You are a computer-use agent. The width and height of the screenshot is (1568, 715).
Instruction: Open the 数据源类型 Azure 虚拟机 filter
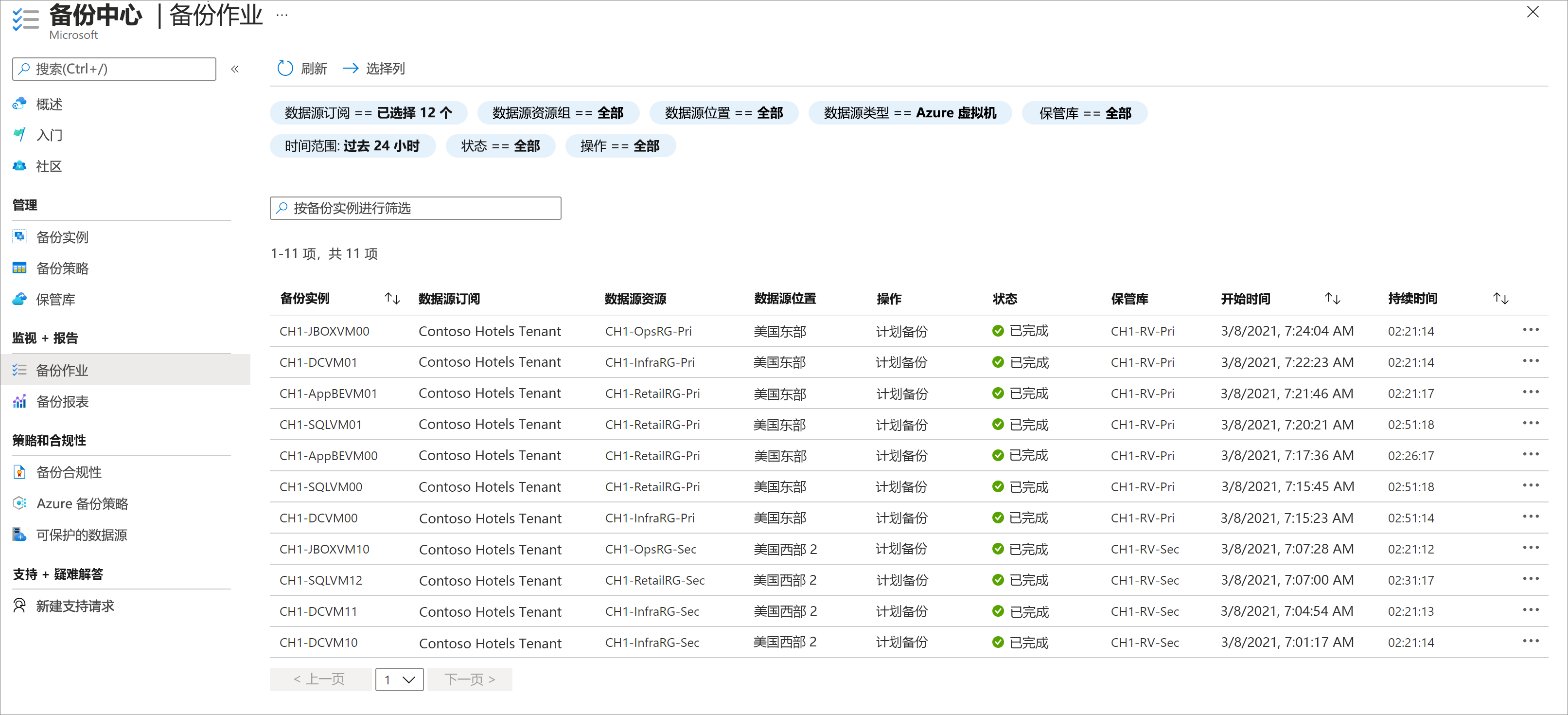910,113
